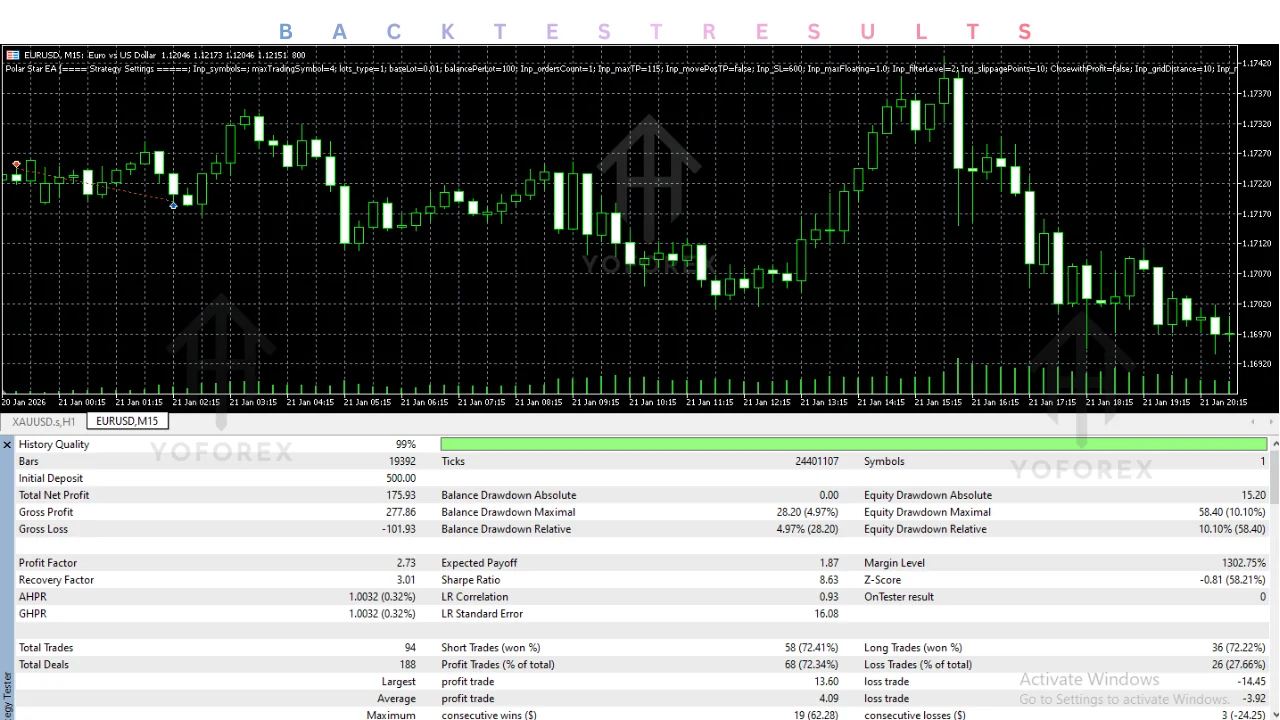Image resolution: width=1280 pixels, height=720 pixels.
Task: Click the Initial Deposit value 500.00
Action: tap(401, 479)
